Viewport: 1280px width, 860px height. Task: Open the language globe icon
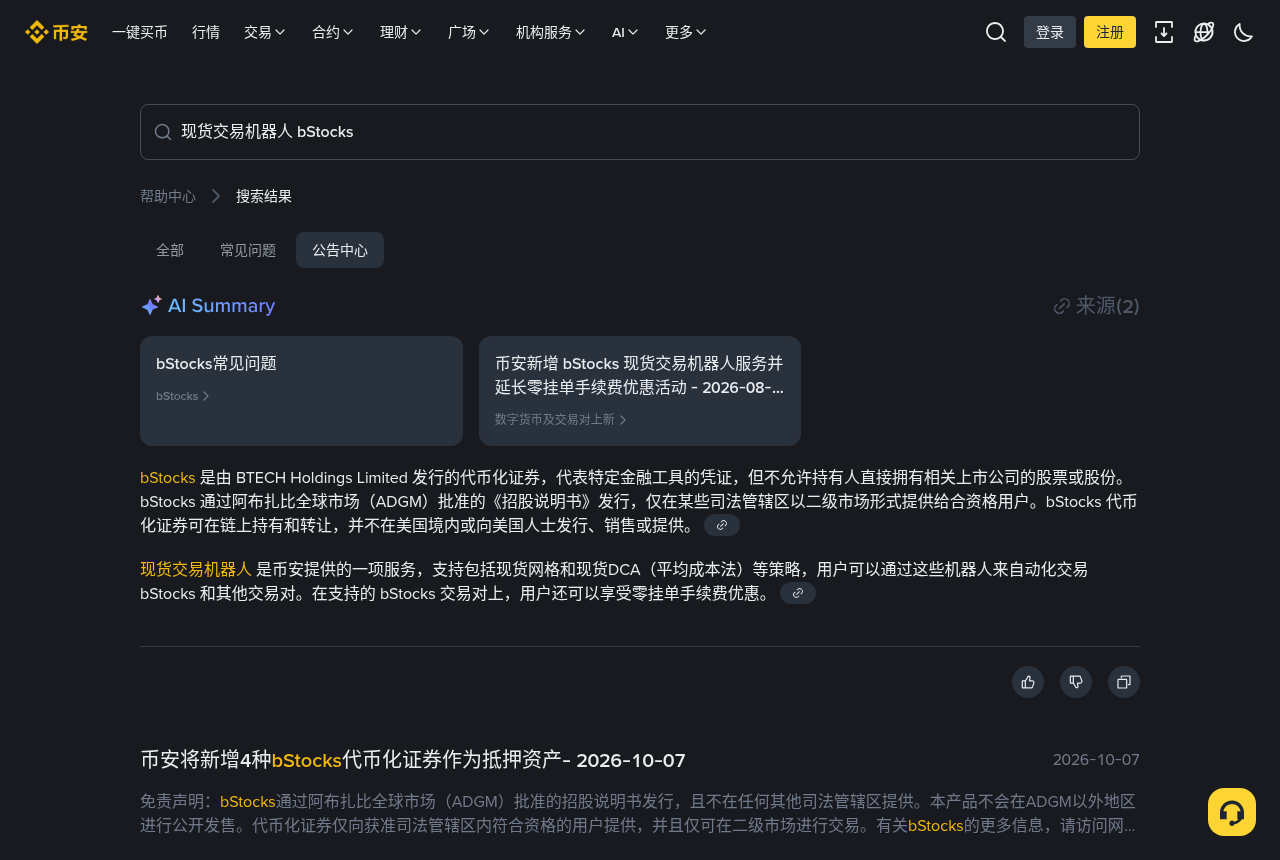[x=1204, y=32]
